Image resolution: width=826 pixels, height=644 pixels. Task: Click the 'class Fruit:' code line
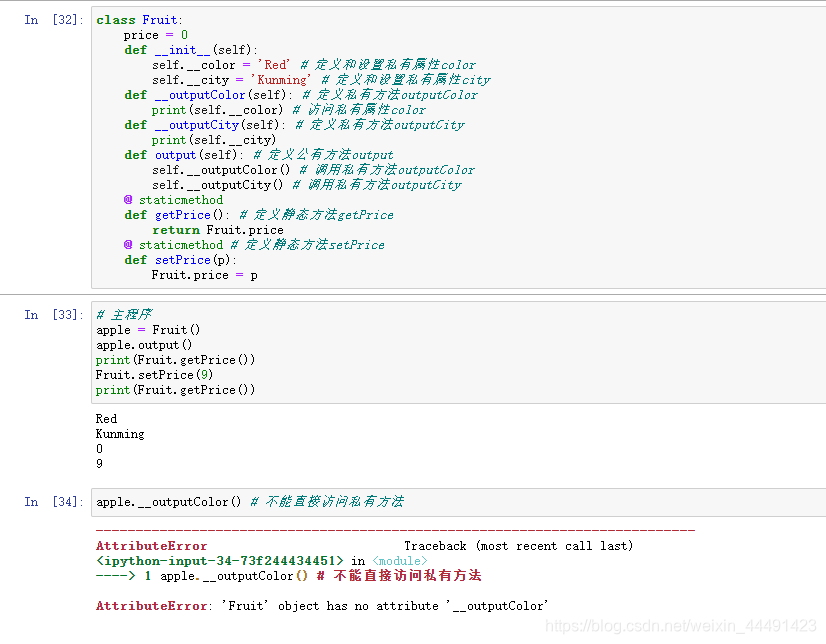pos(139,20)
